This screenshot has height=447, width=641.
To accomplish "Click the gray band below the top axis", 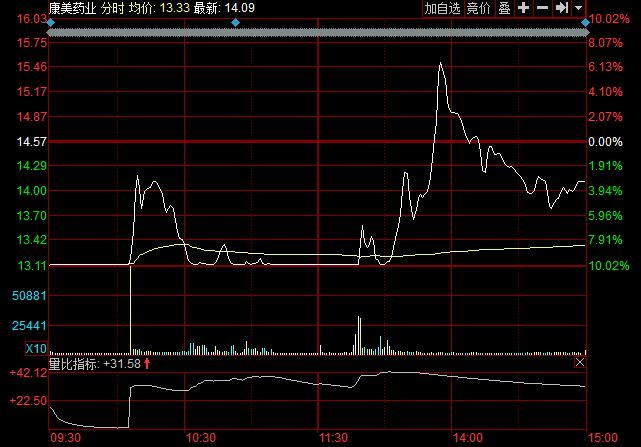I will 318,33.
